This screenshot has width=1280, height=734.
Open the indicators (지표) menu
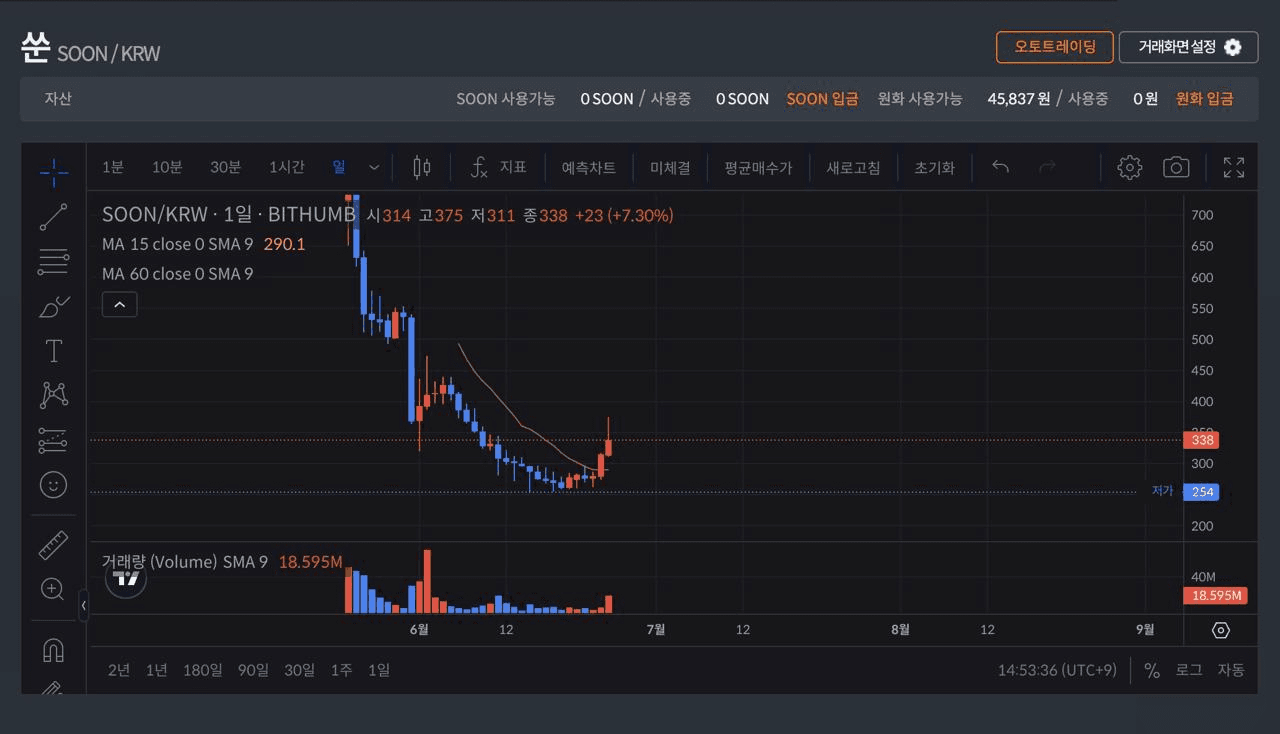click(498, 167)
